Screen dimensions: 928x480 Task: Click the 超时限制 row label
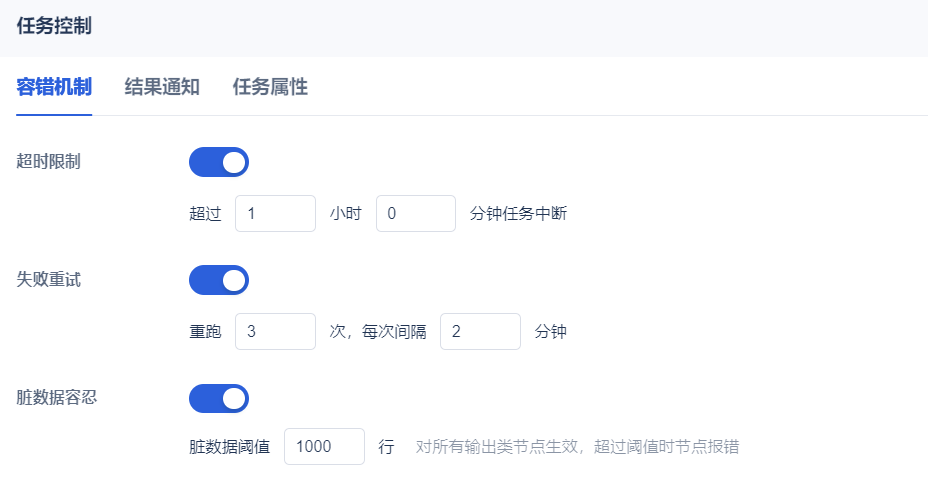(x=49, y=162)
